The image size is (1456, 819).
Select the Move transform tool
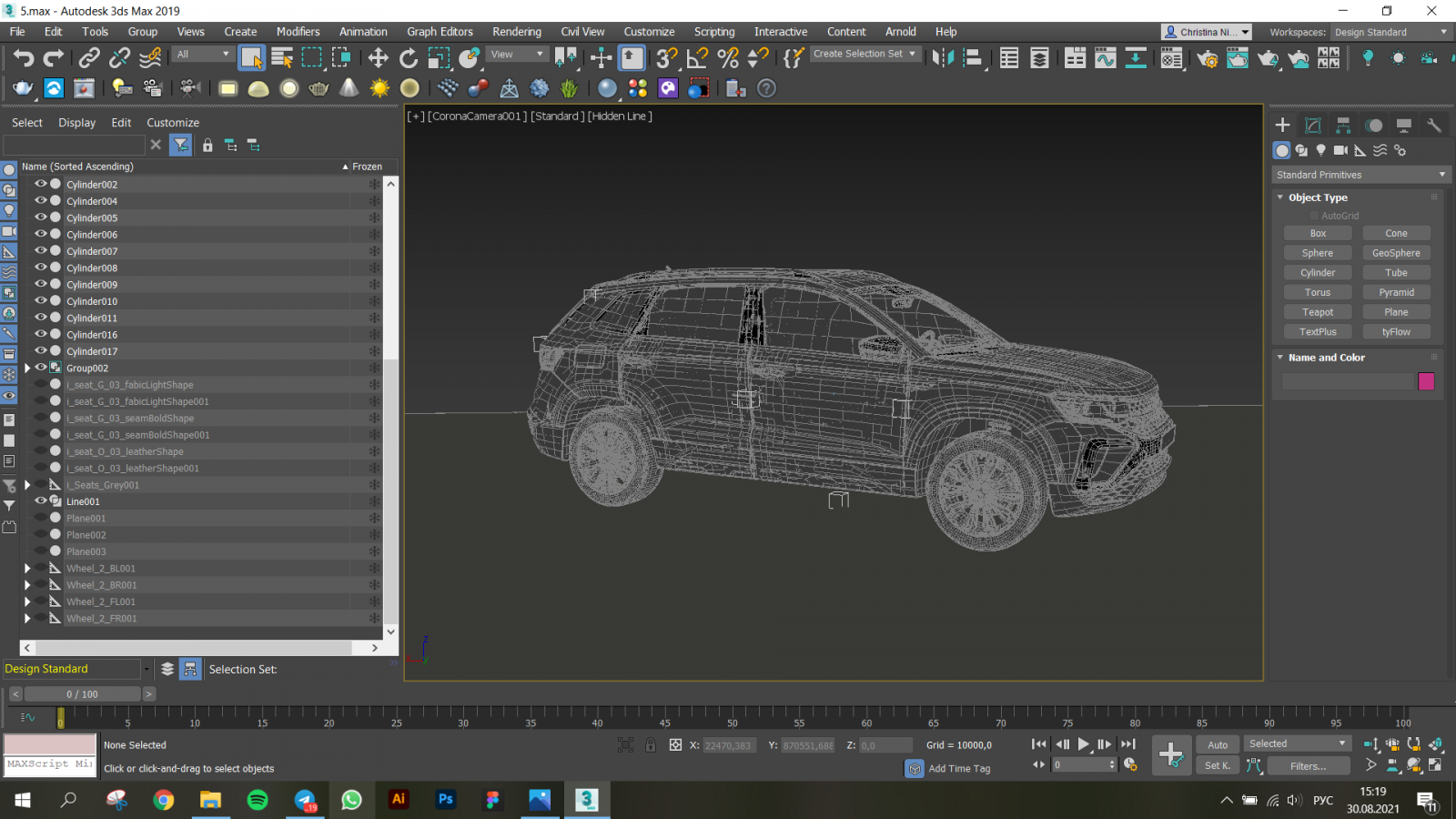pyautogui.click(x=378, y=58)
